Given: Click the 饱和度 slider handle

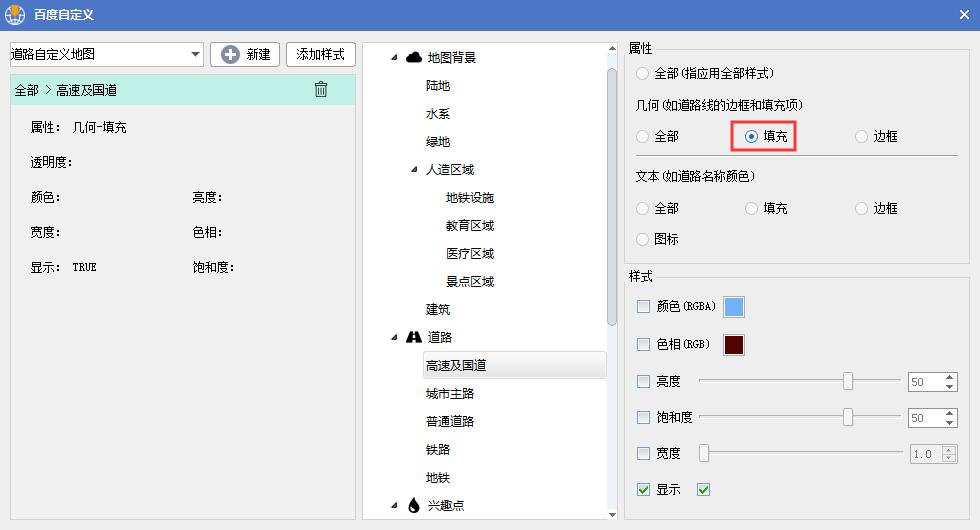Looking at the screenshot, I should click(848, 417).
